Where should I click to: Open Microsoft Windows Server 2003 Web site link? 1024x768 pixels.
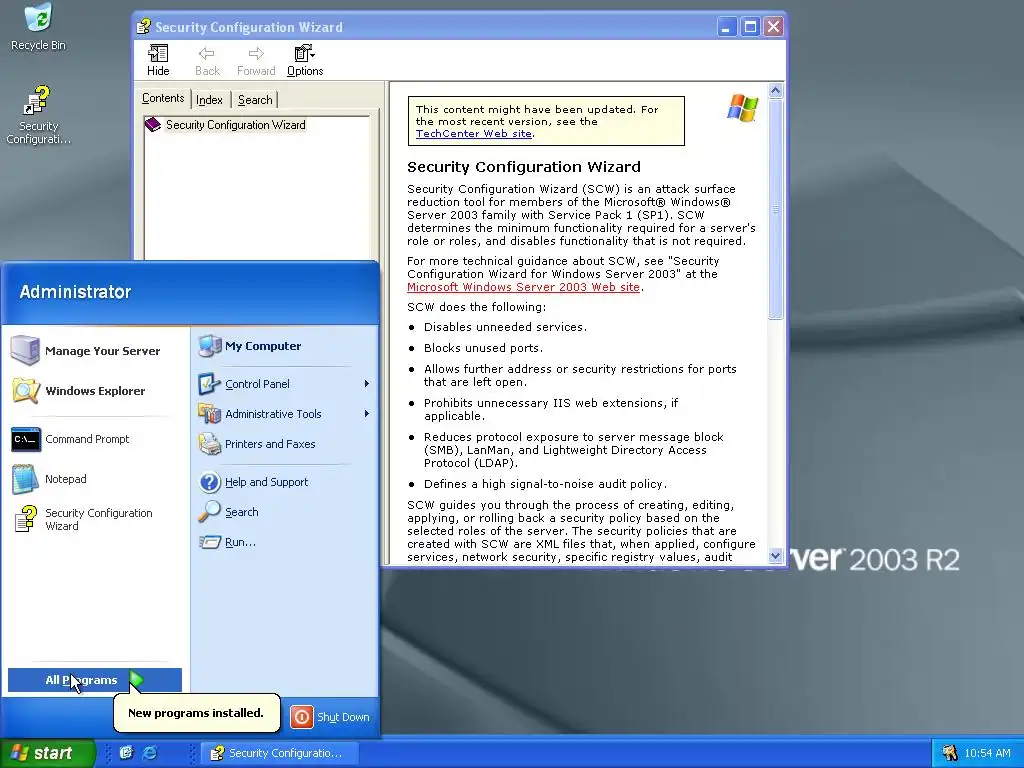point(523,287)
